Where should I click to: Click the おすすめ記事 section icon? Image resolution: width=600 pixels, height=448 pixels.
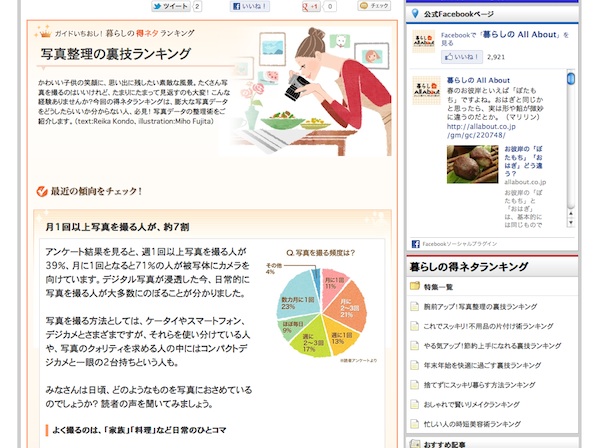click(414, 444)
